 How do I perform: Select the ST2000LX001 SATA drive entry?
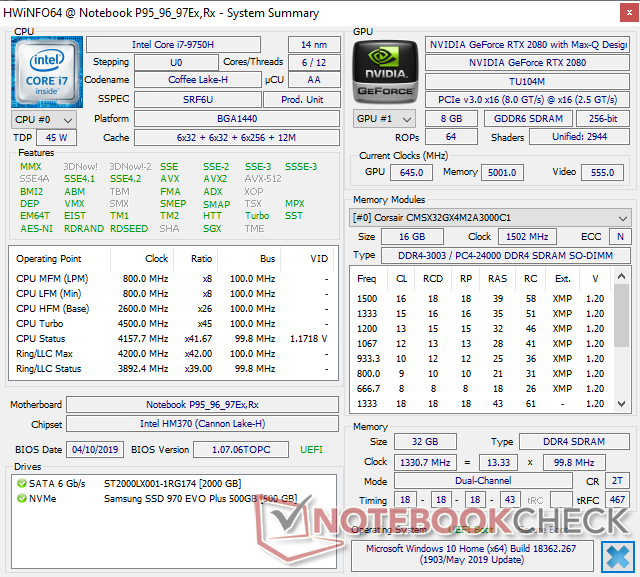click(x=172, y=484)
